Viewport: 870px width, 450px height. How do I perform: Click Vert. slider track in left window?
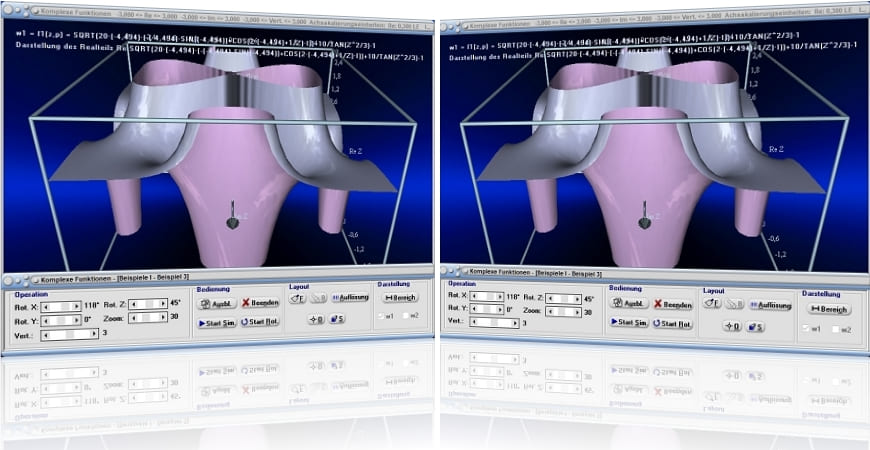coord(66,335)
